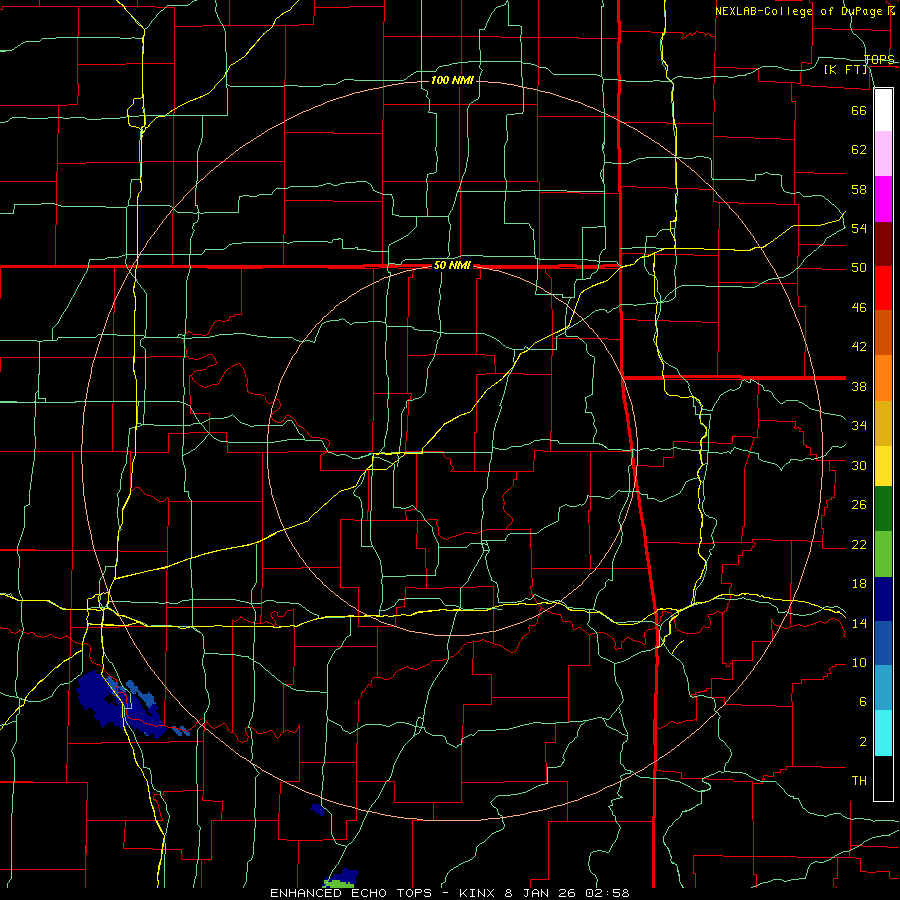This screenshot has width=900, height=900.
Task: Click the legend value '6'
Action: click(863, 702)
